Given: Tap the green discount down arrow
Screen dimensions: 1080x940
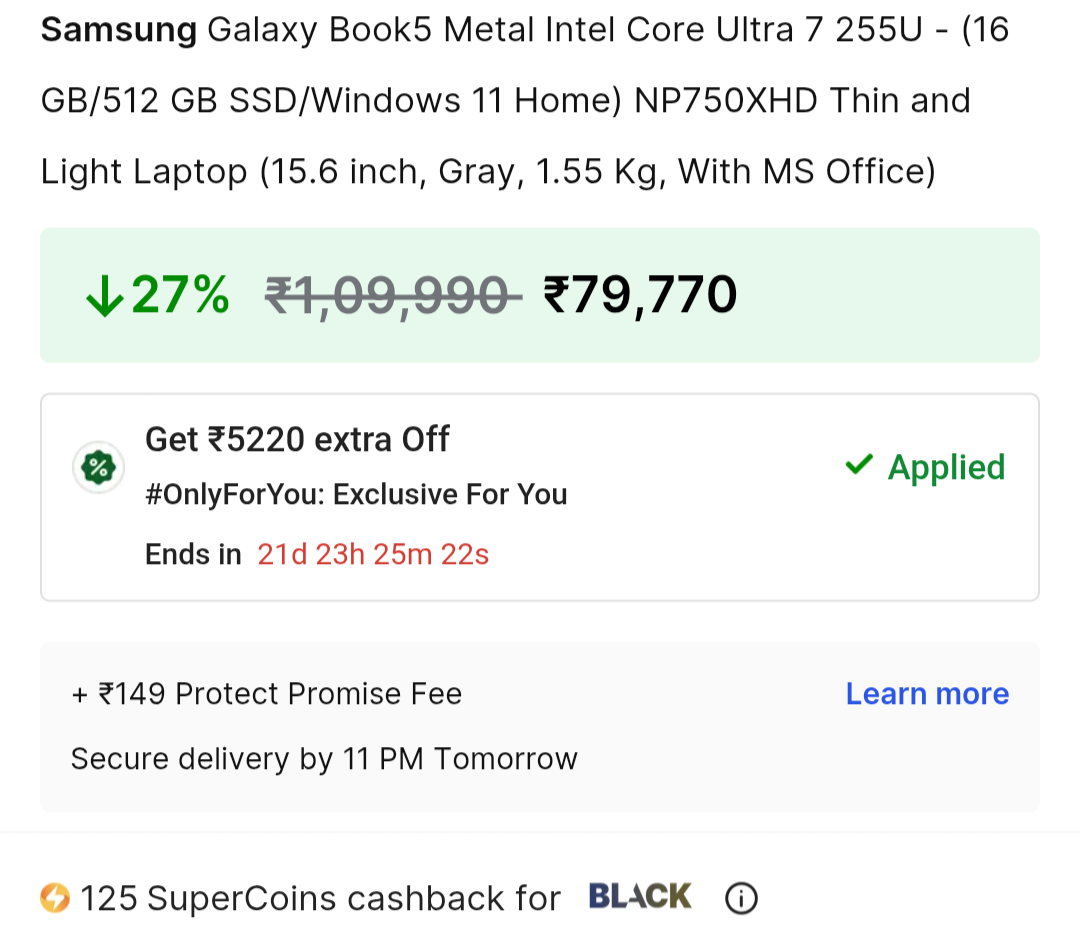Looking at the screenshot, I should tap(104, 297).
